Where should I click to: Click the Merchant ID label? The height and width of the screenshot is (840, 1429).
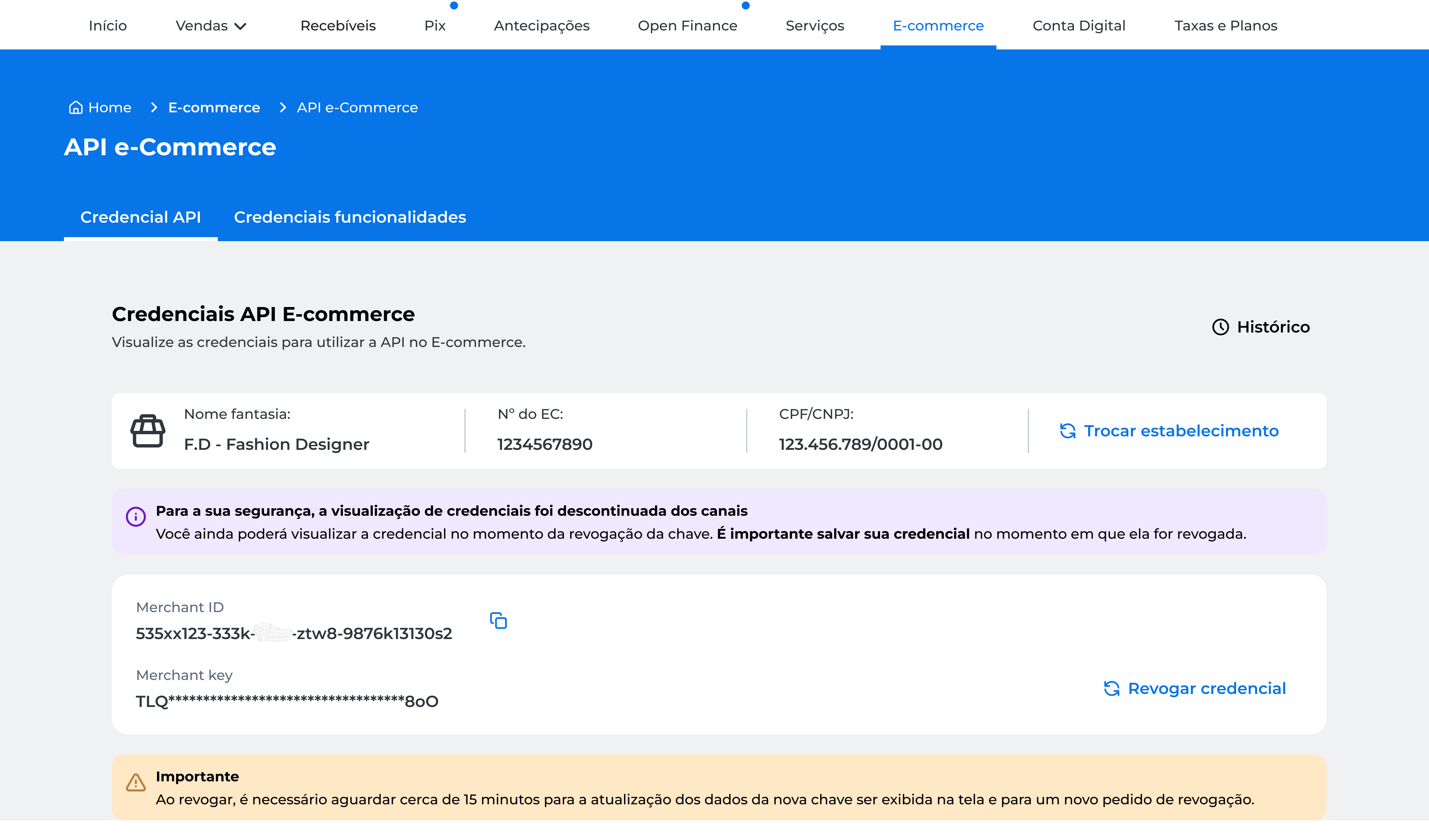click(180, 607)
